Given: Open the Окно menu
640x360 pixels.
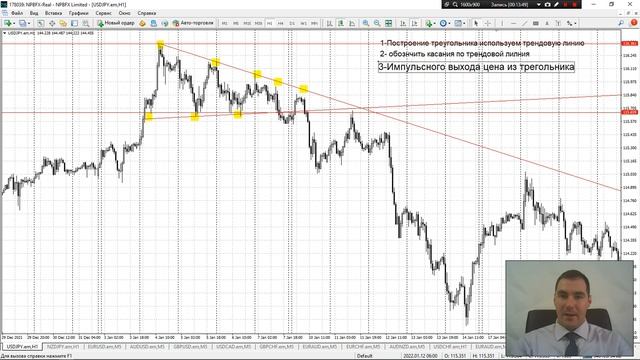Looking at the screenshot, I should click(x=124, y=13).
